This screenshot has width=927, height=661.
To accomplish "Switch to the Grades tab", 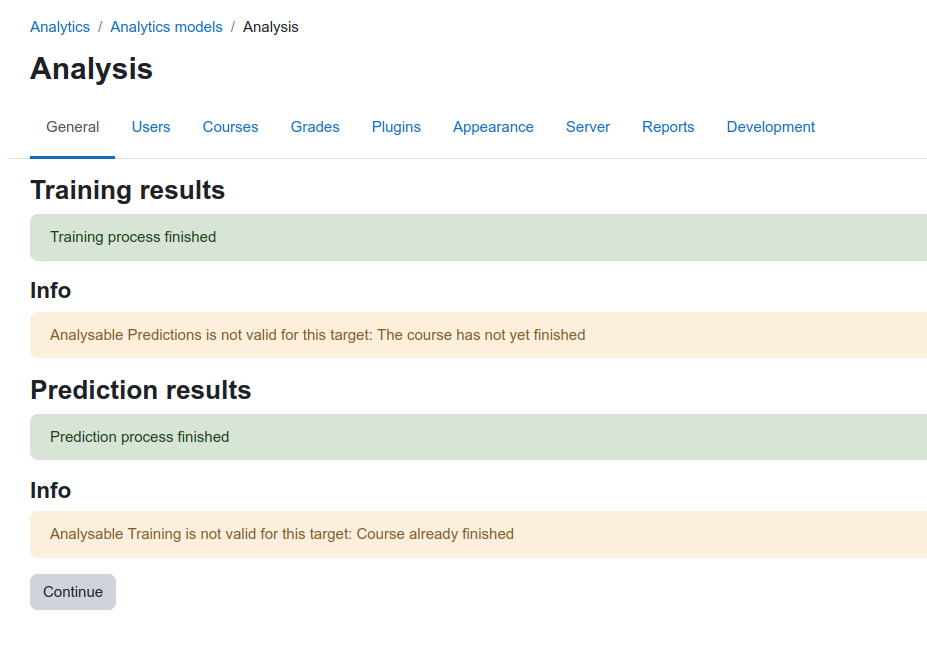I will [315, 127].
